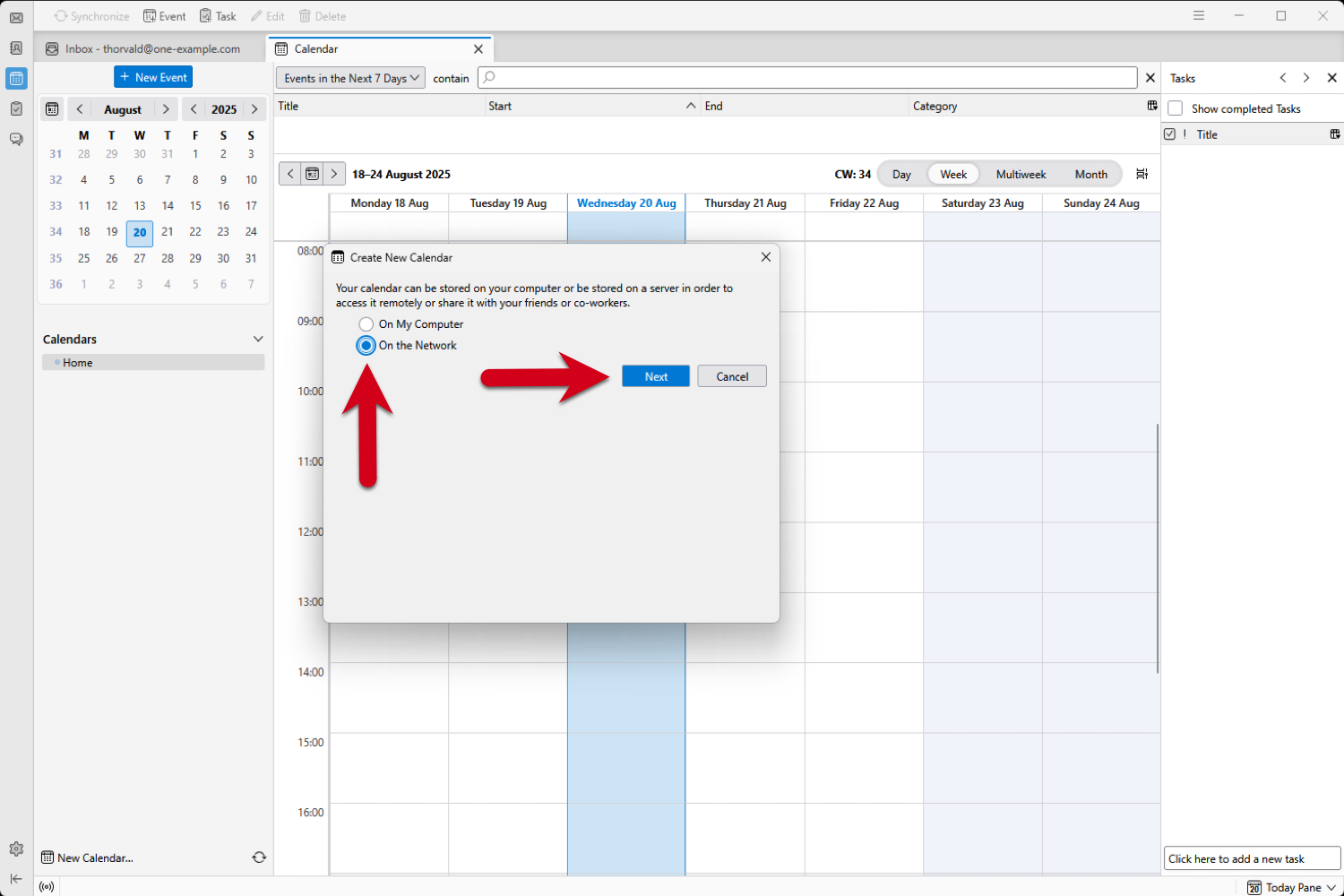This screenshot has width=1344, height=896.
Task: Select the Tasks icon in the left sidebar
Action: pos(16,108)
